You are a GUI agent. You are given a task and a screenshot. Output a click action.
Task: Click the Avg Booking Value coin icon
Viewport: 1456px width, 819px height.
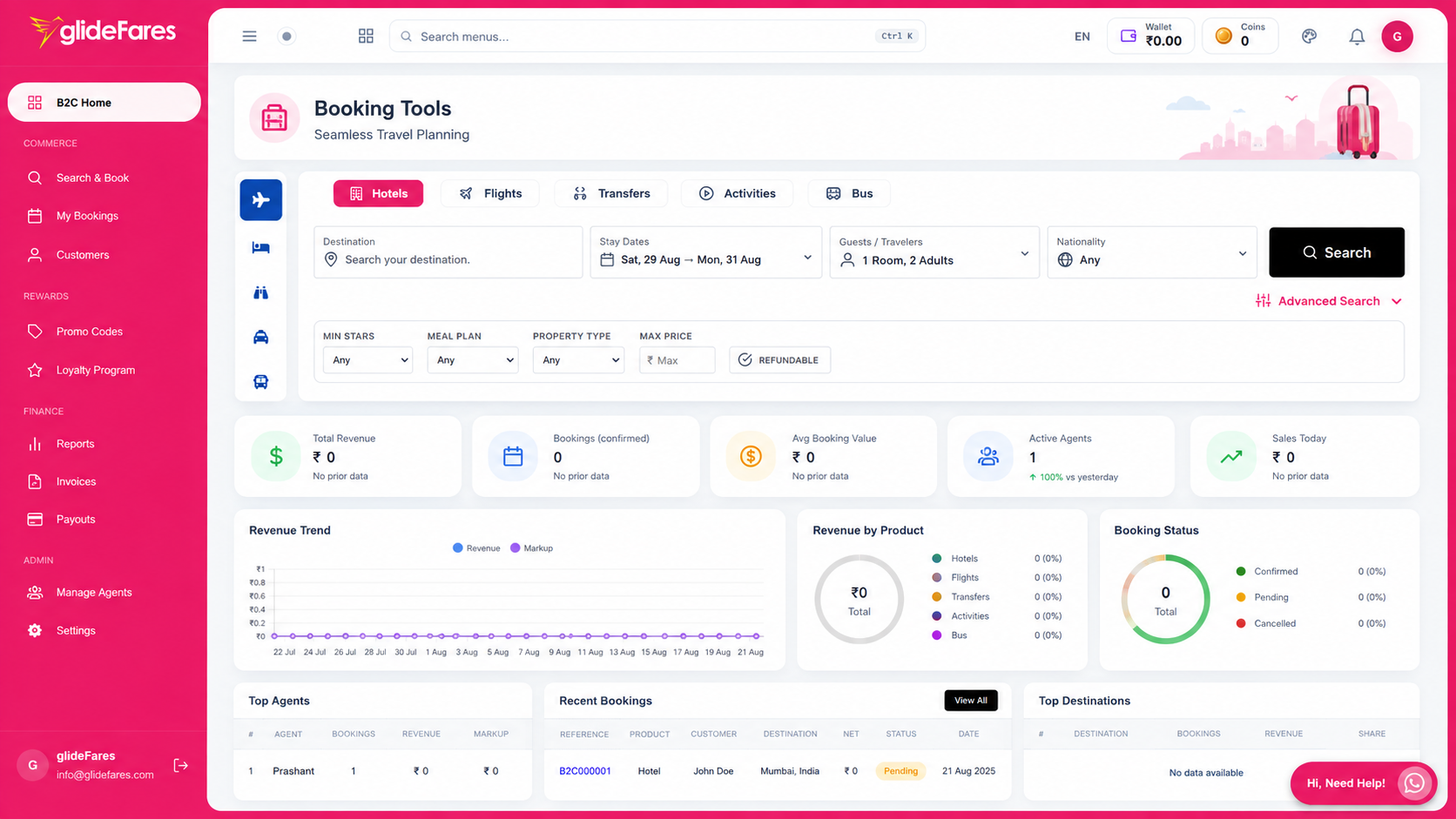[751, 456]
